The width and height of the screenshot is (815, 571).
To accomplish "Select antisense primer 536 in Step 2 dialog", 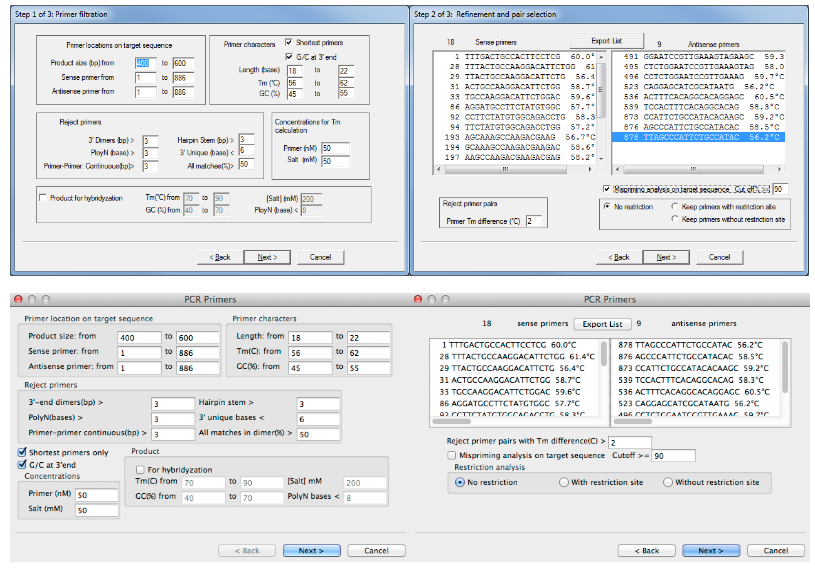I will tap(698, 97).
